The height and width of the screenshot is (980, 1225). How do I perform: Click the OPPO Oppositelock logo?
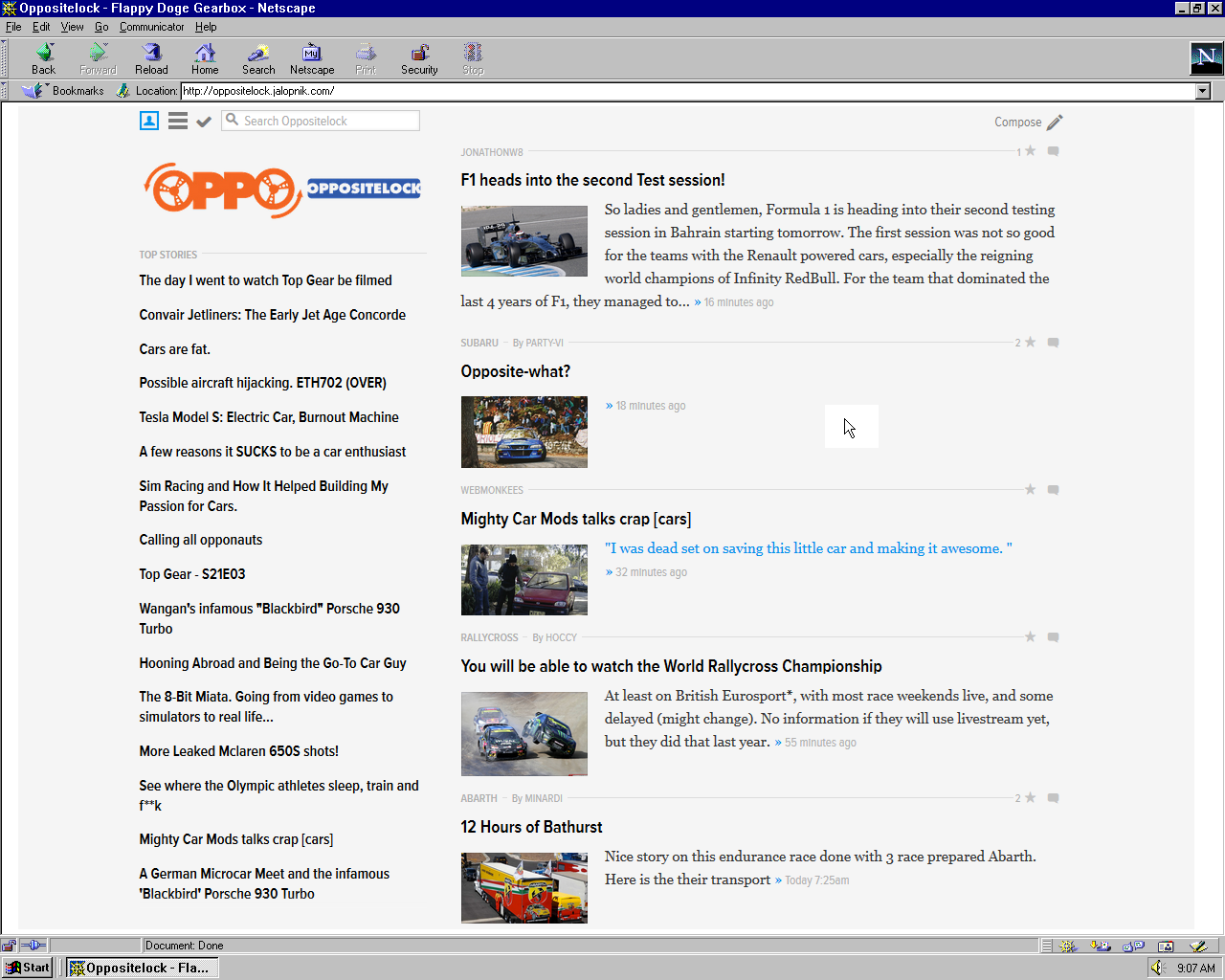pyautogui.click(x=281, y=189)
